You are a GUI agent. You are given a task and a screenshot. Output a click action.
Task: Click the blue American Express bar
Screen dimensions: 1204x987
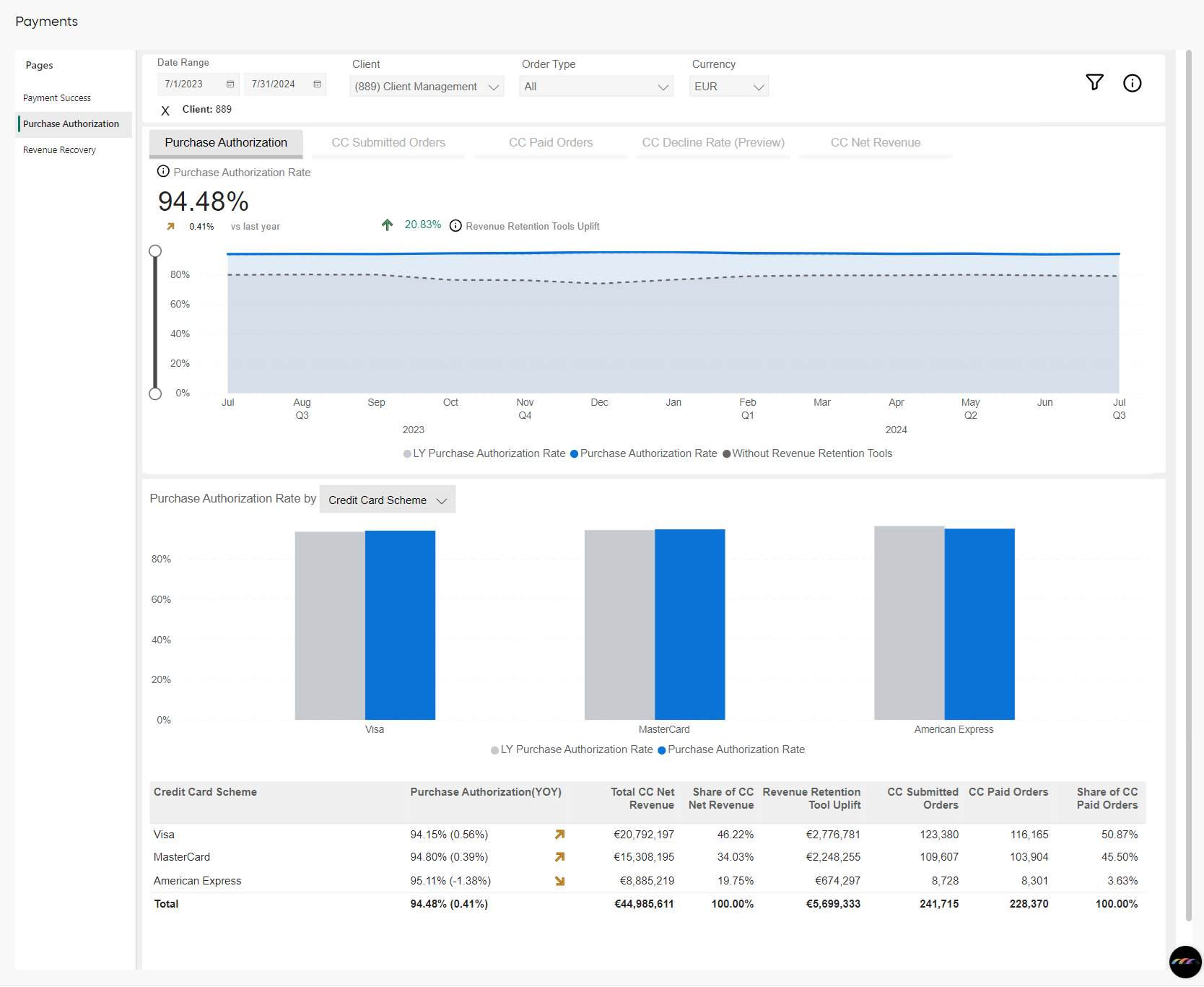(980, 625)
